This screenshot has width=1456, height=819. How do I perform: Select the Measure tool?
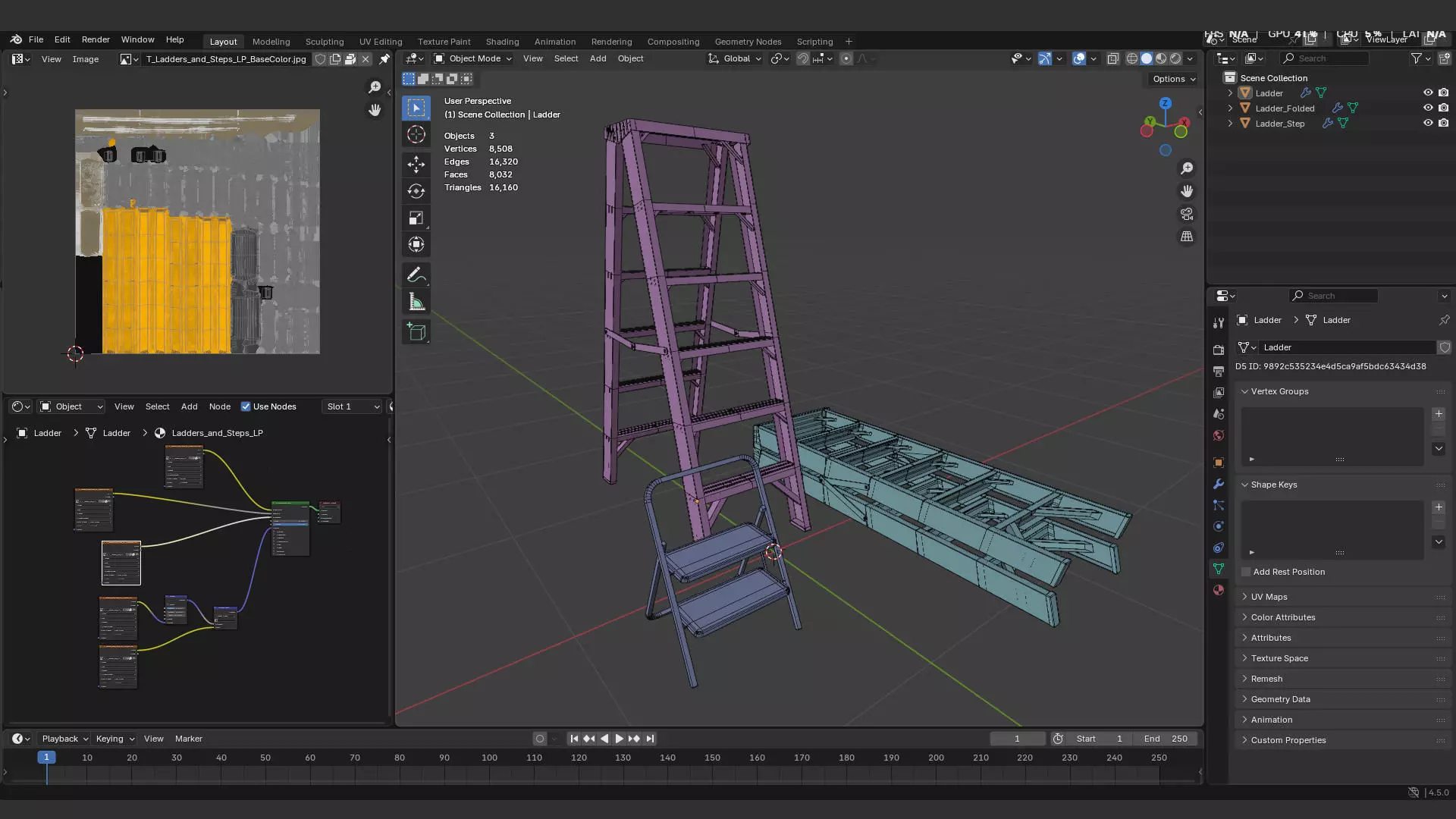[x=416, y=303]
